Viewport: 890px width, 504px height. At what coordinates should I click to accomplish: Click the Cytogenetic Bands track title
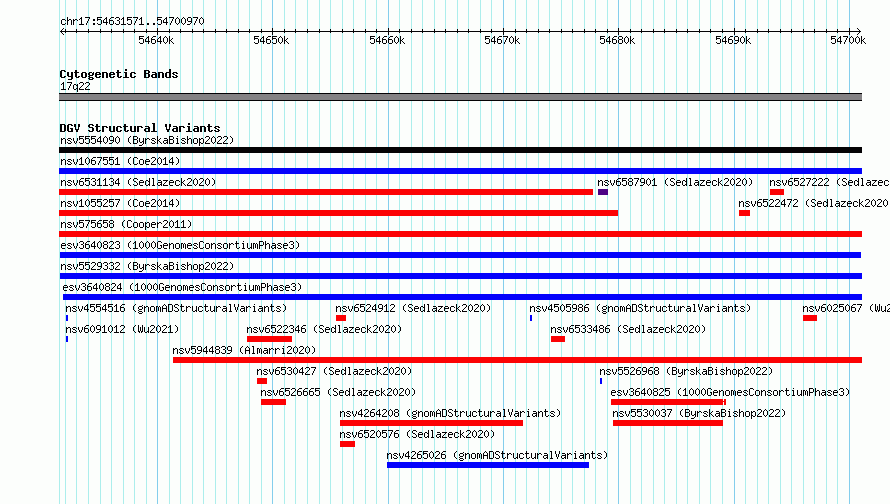pos(119,74)
